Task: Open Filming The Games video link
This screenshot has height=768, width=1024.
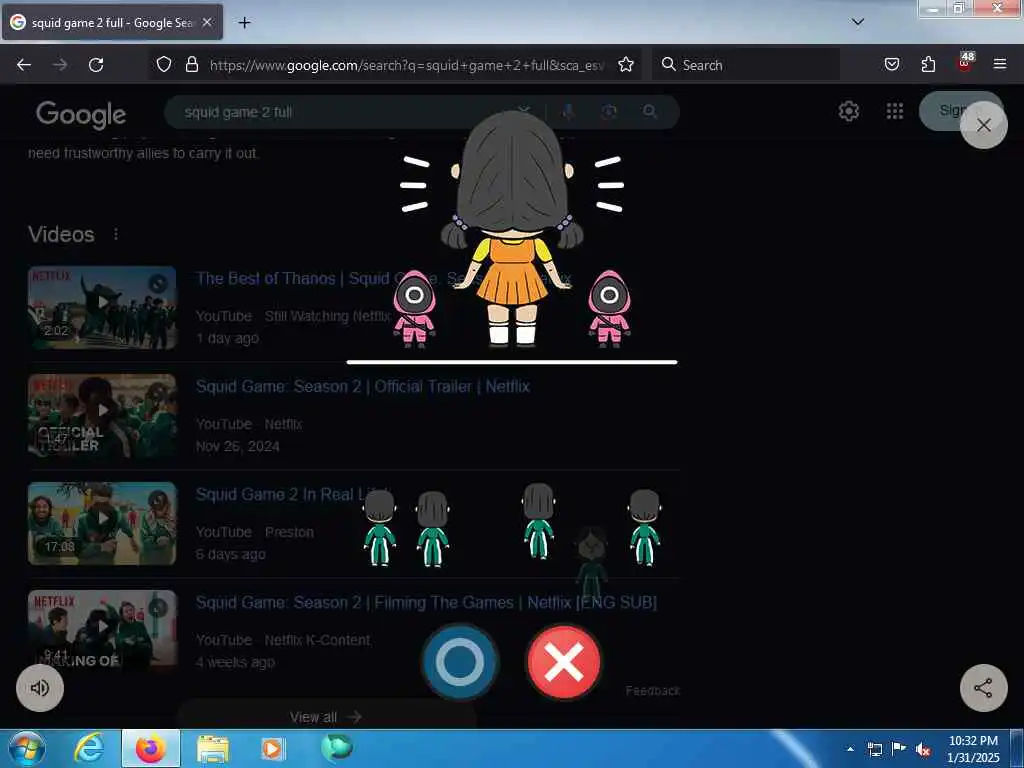Action: [x=426, y=602]
